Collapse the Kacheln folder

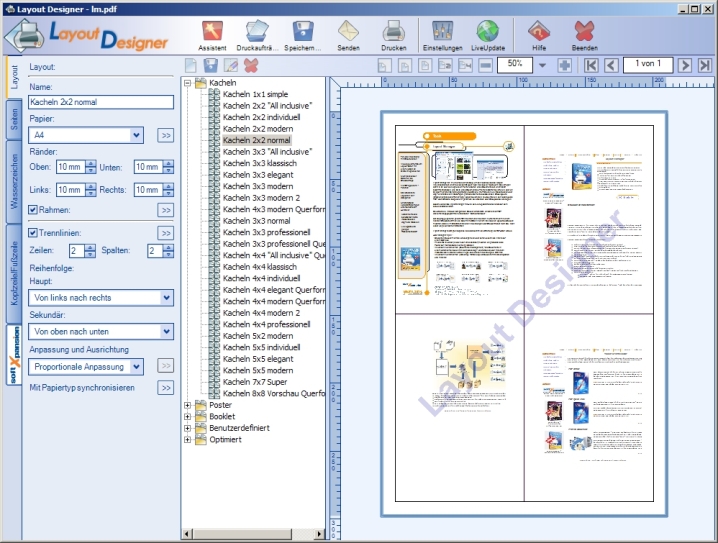188,83
